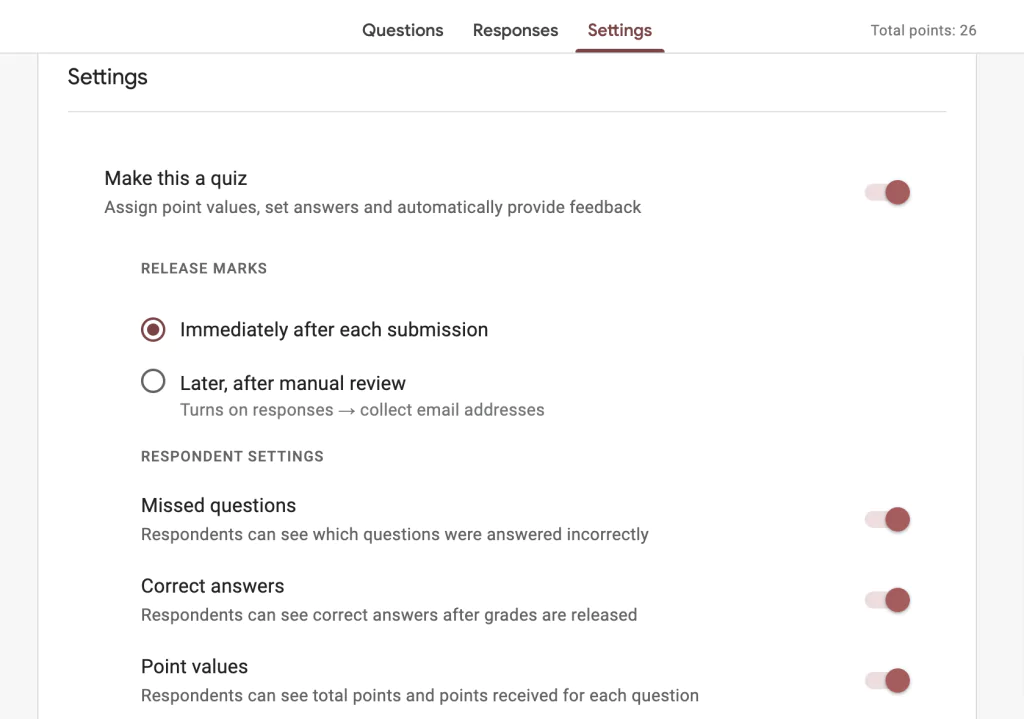Viewport: 1024px width, 719px height.
Task: Select the Settings tab
Action: (619, 30)
